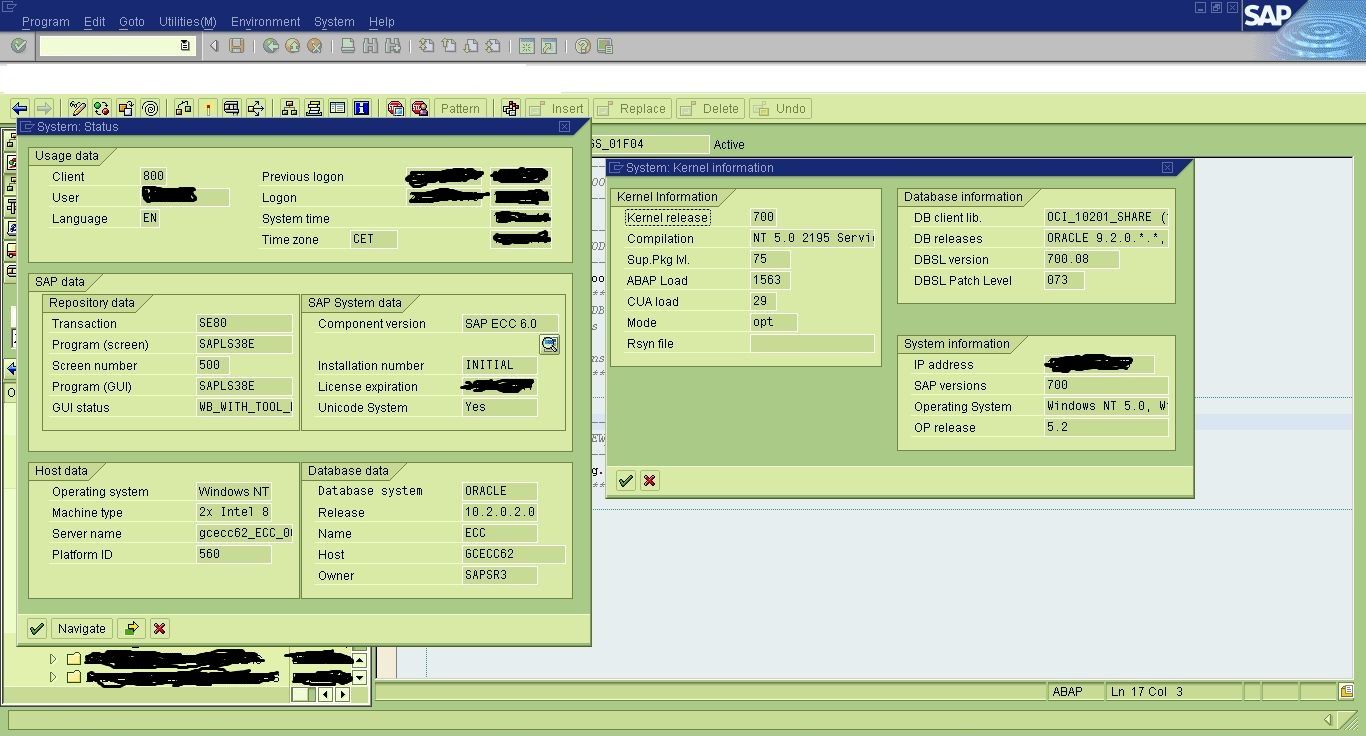Click the Cancel icon in the standard toolbar
Viewport: 1366px width, 736px height.
coord(315,46)
